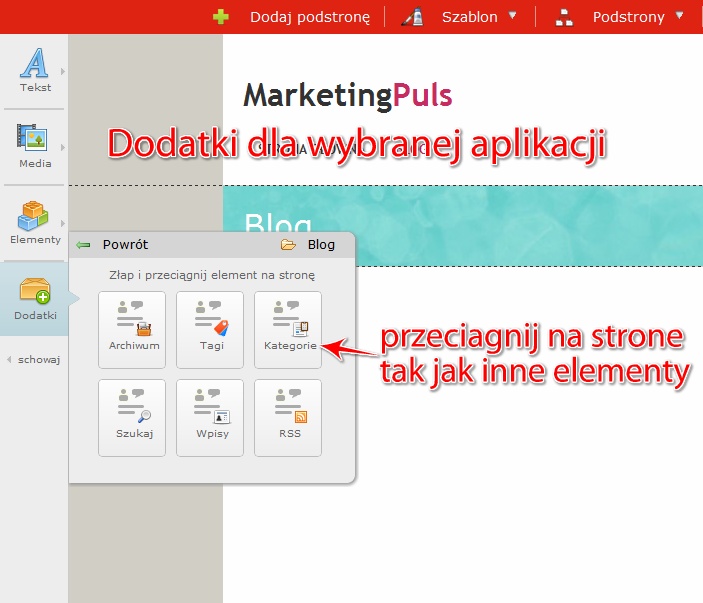
Task: Click Dodaj podstronę in top bar
Action: point(309,16)
